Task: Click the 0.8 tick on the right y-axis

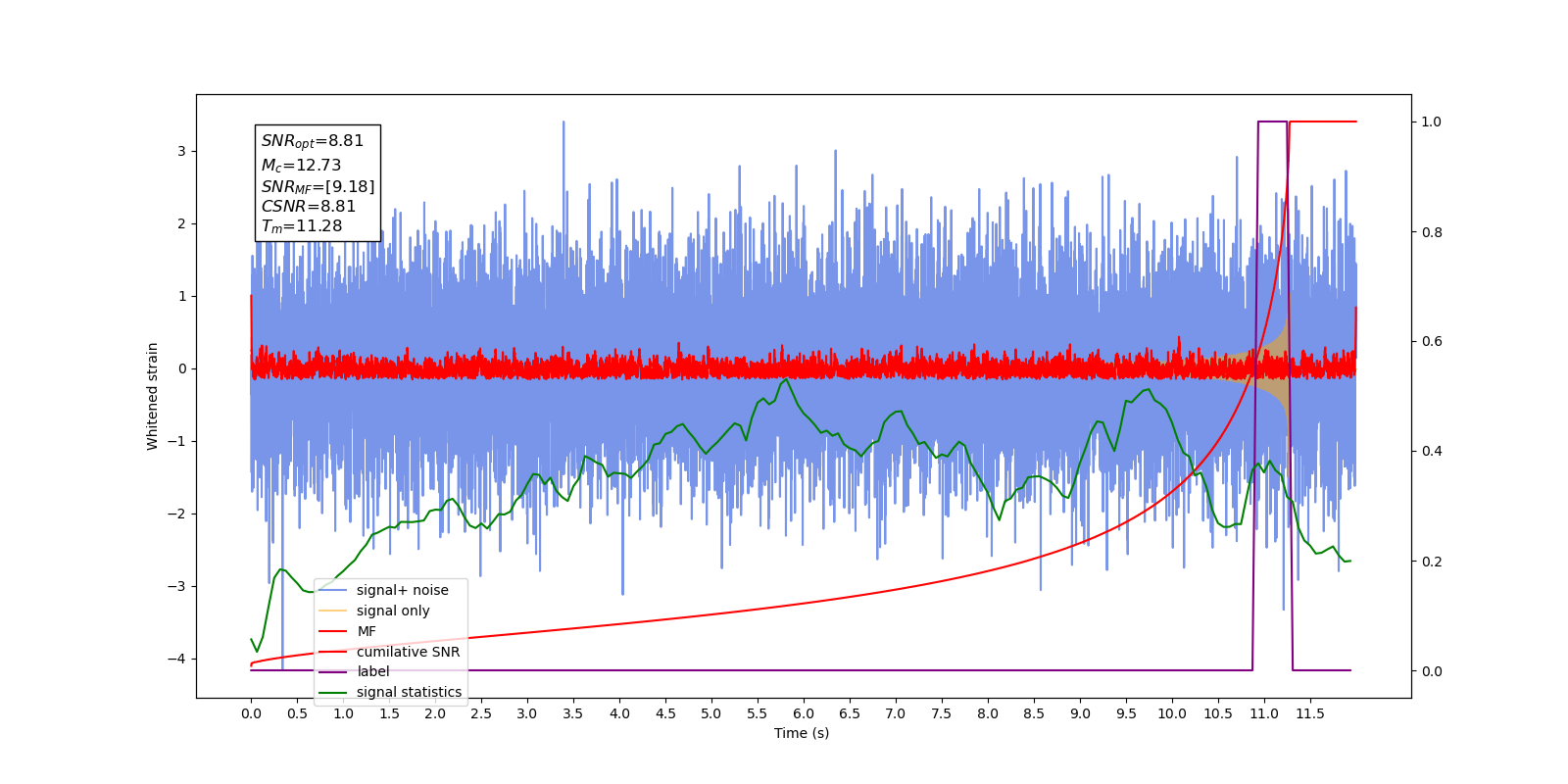Action: [1432, 232]
